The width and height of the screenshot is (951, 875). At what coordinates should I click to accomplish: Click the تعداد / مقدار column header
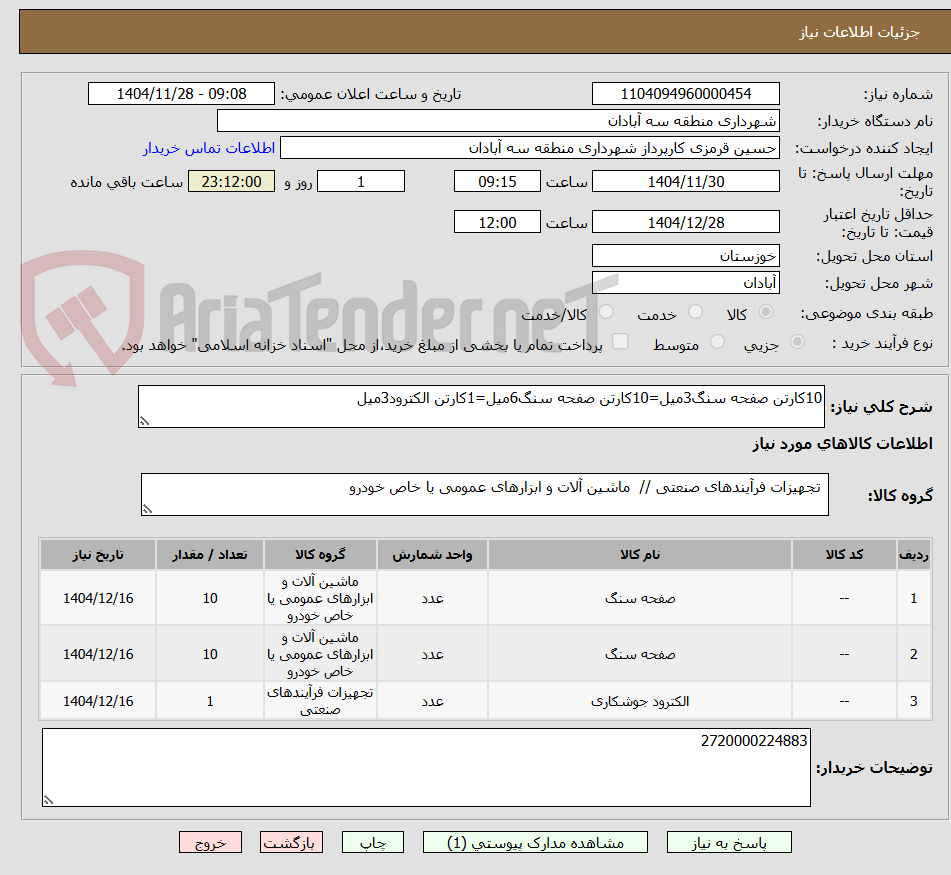(209, 554)
